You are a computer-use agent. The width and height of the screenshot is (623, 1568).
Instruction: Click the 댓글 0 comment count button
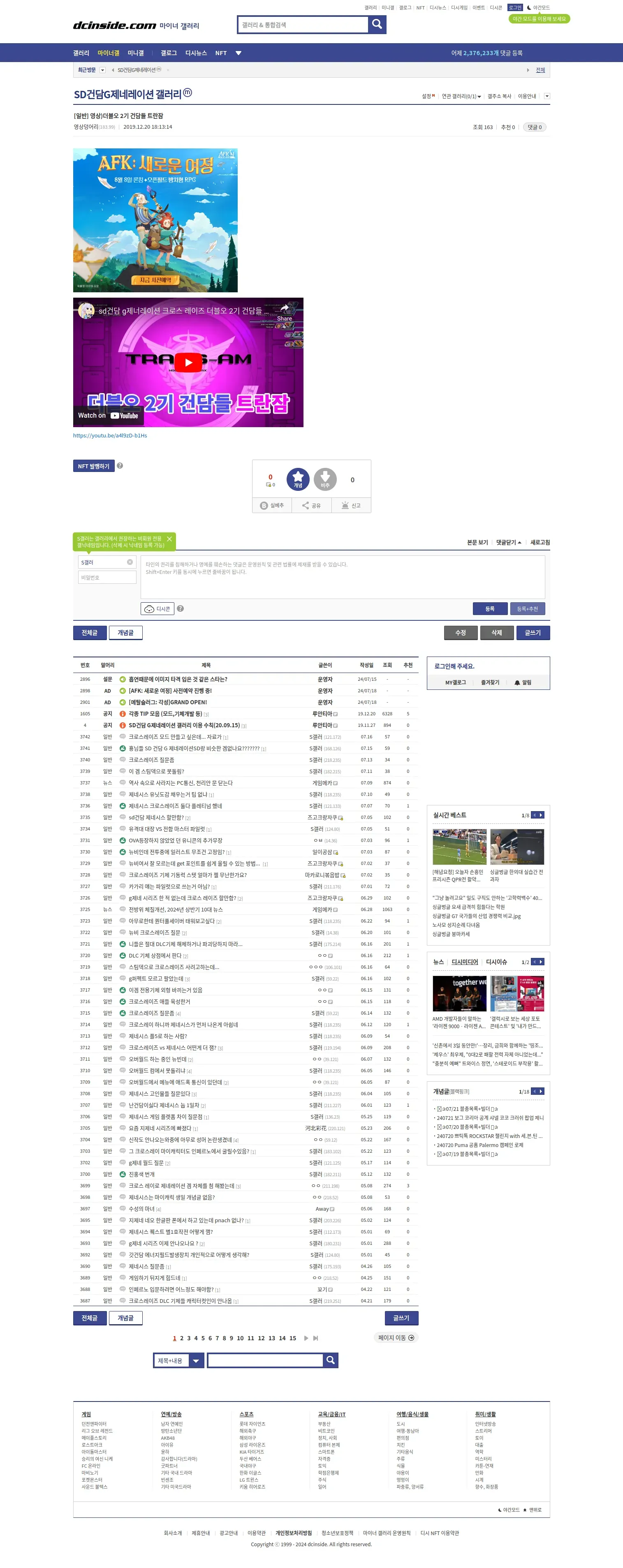(x=534, y=127)
